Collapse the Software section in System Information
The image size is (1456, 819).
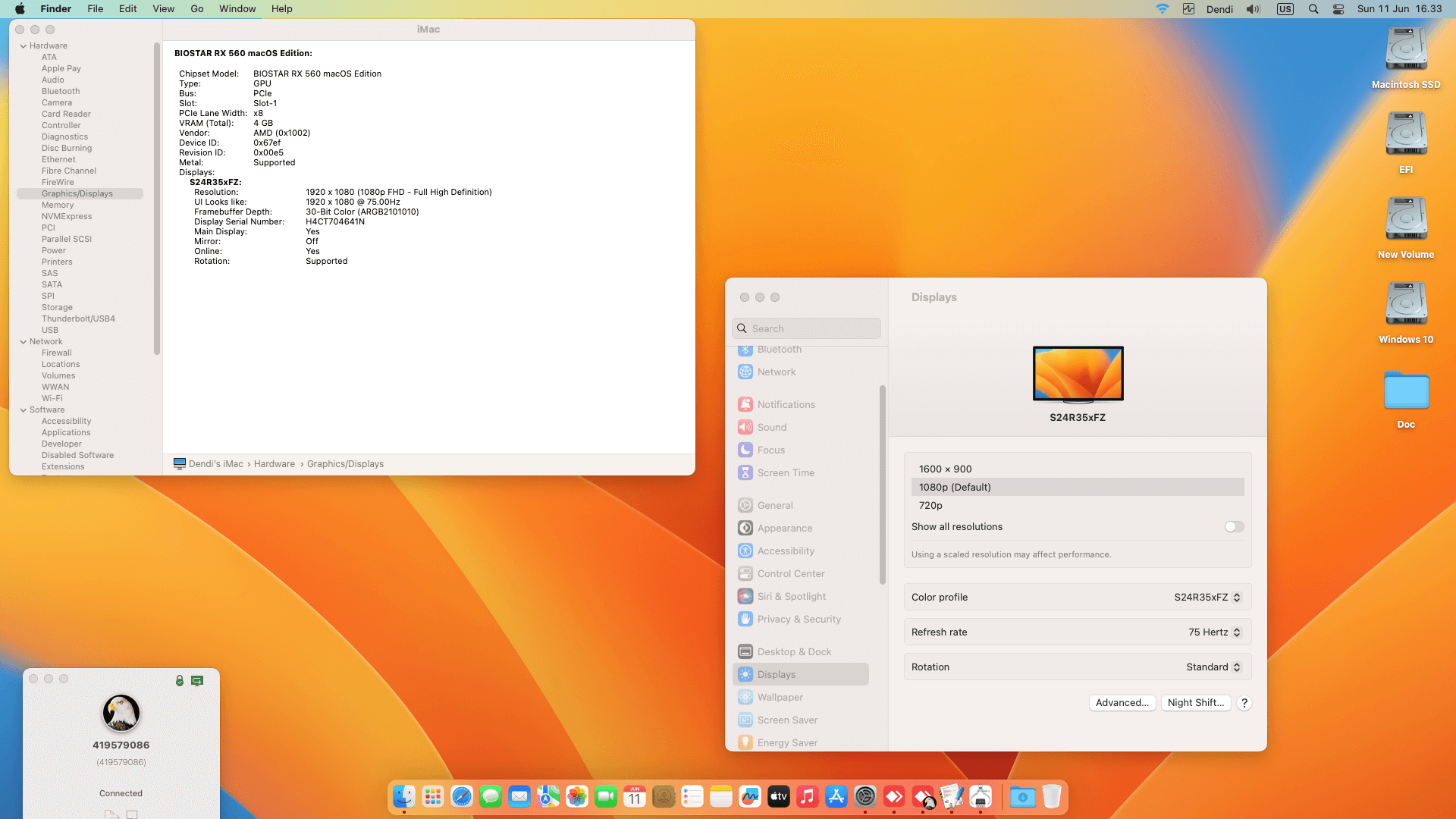pos(23,409)
